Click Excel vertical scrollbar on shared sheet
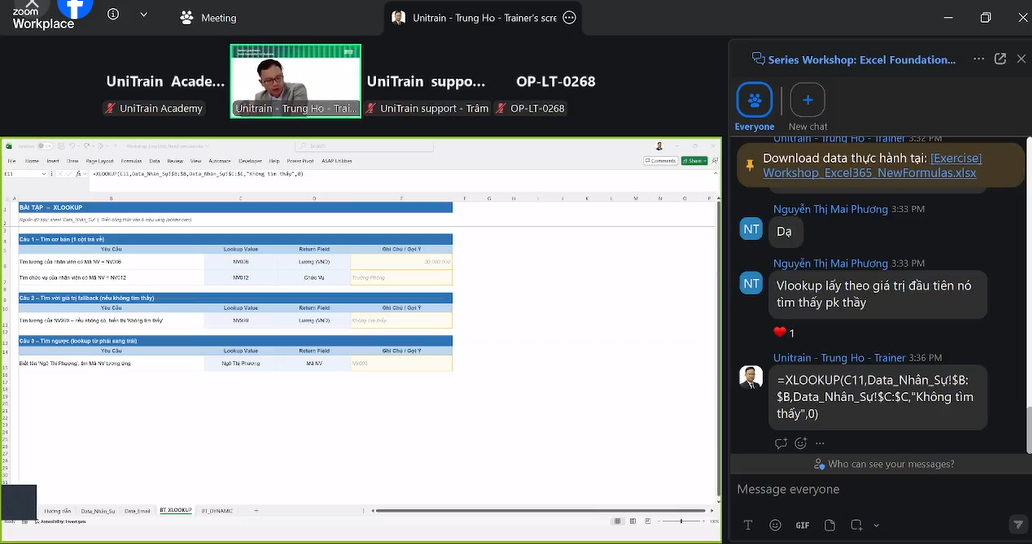The height and width of the screenshot is (544, 1032). click(717, 349)
